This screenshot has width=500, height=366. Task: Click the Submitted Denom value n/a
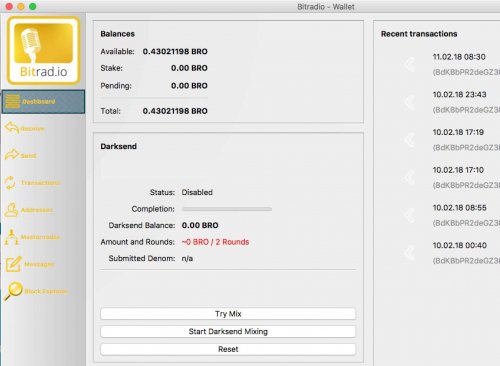pos(187,259)
